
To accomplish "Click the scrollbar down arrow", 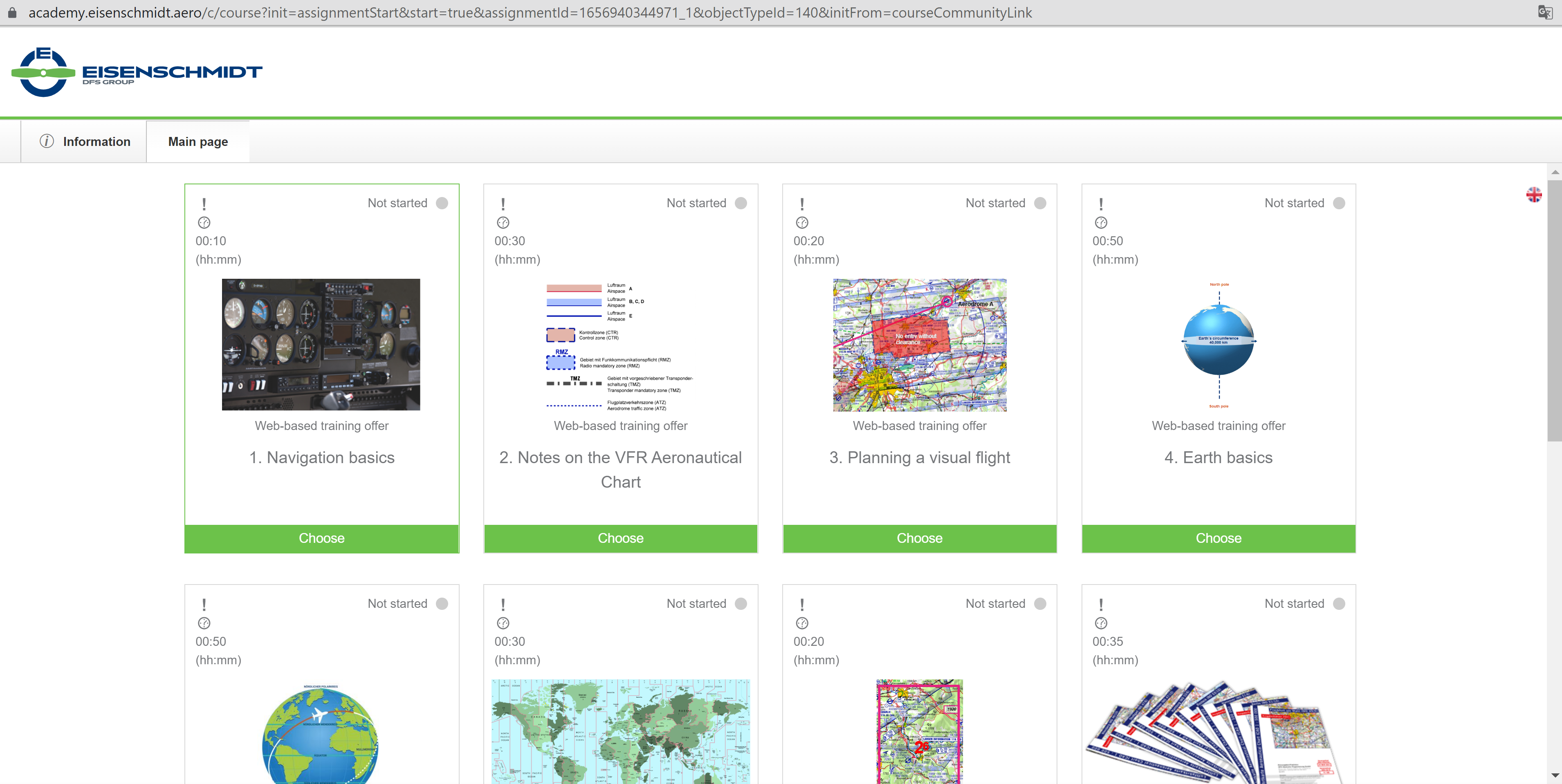I will (1555, 775).
